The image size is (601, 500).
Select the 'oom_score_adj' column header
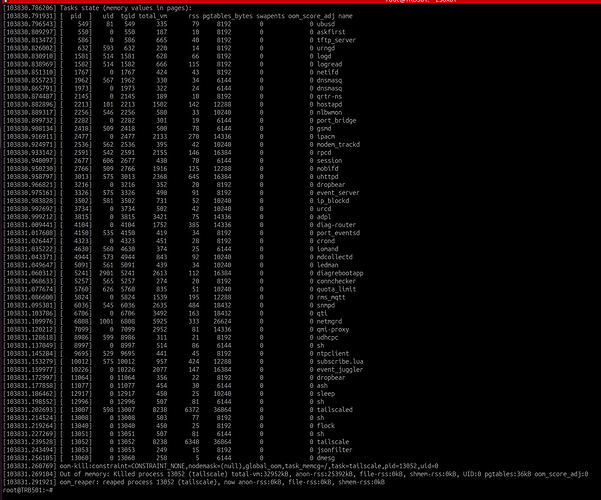coord(311,16)
